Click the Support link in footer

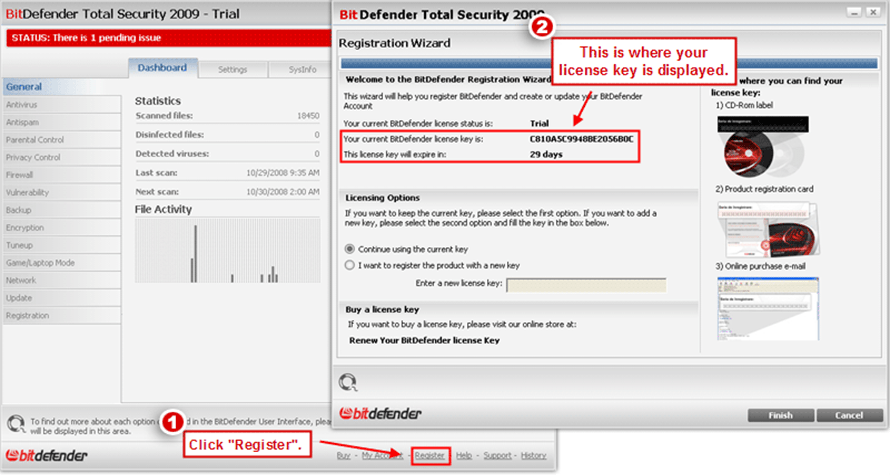[x=497, y=456]
